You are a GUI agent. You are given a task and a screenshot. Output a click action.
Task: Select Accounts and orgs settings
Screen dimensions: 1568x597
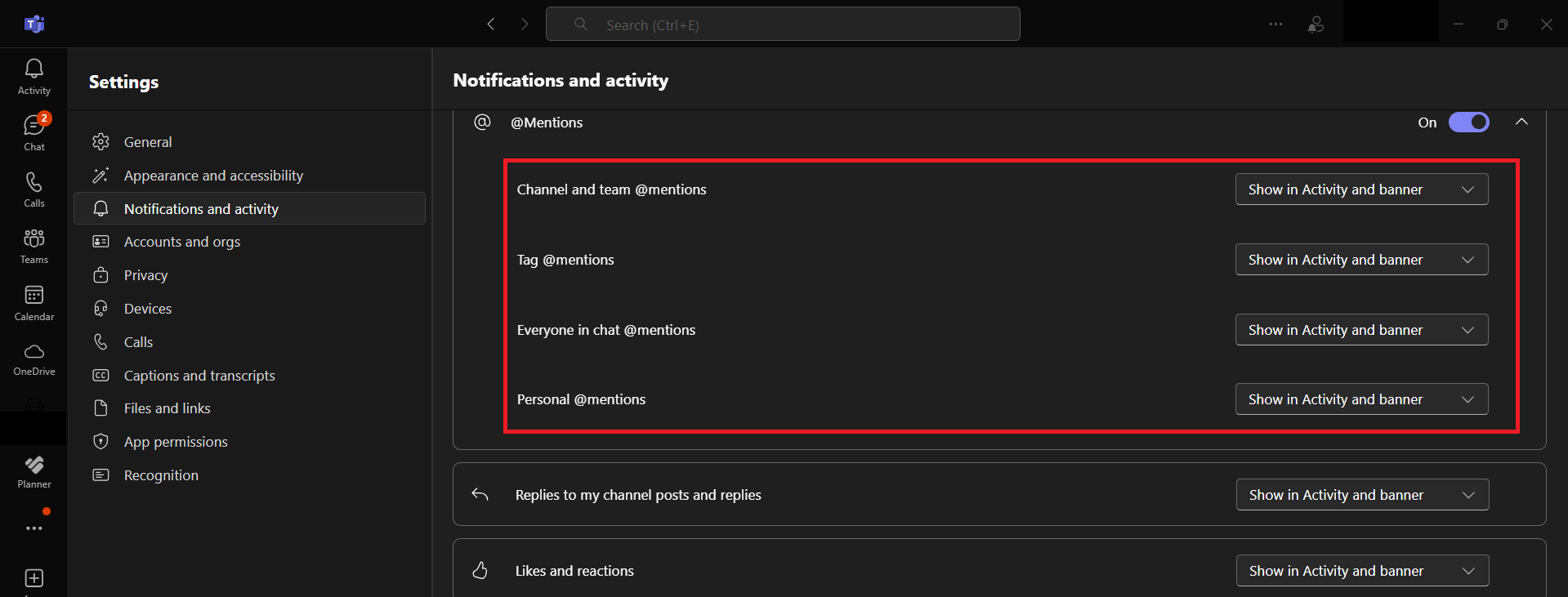point(249,241)
